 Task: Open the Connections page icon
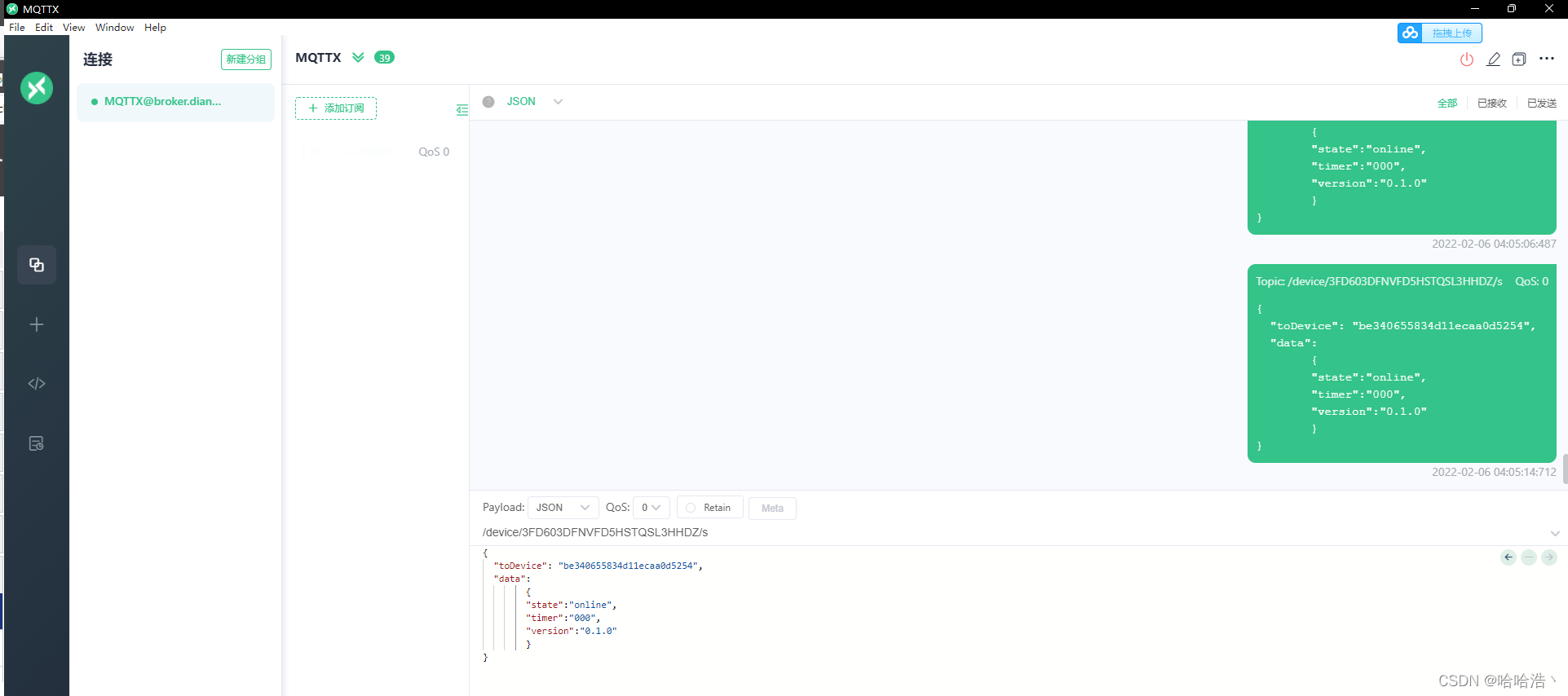pos(37,265)
